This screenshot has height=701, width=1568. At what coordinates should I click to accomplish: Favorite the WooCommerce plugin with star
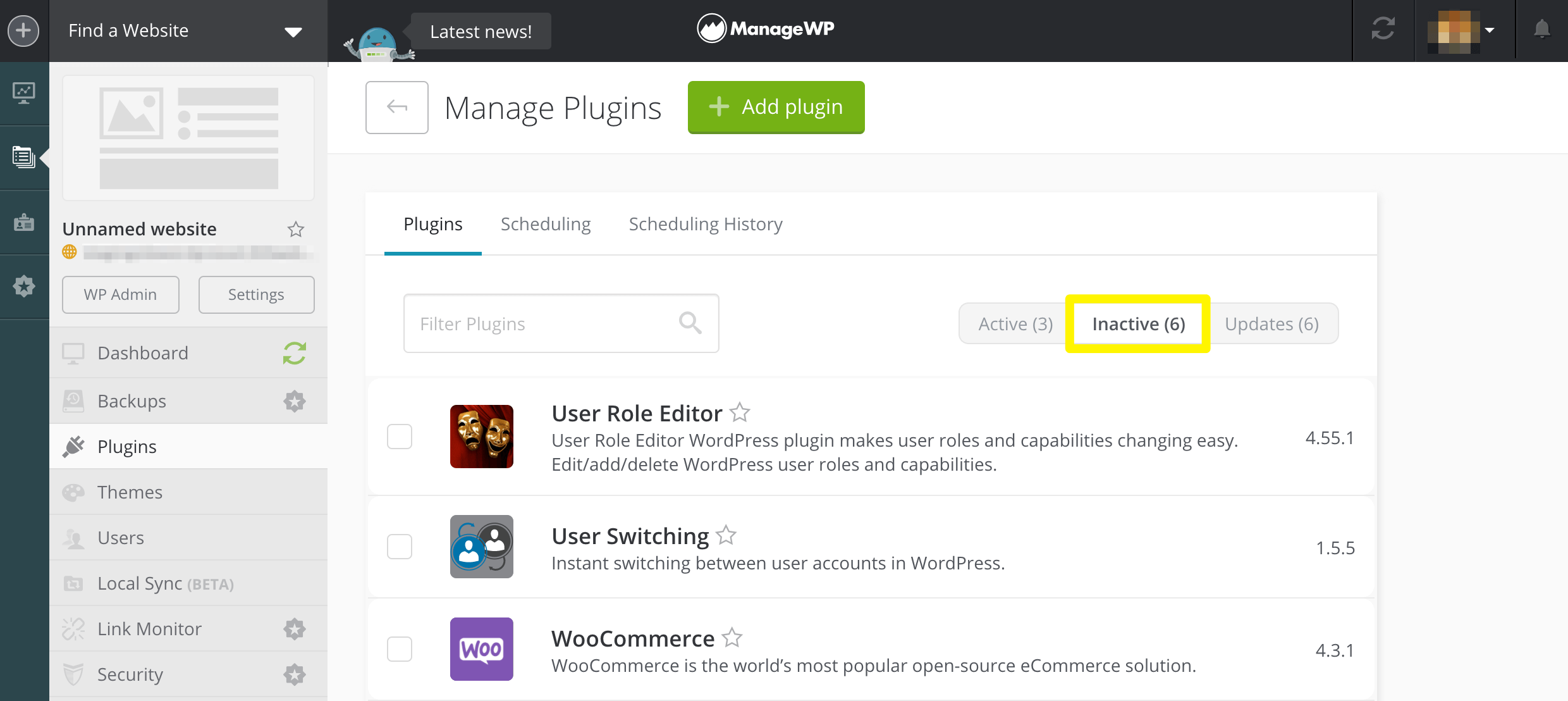coord(732,637)
